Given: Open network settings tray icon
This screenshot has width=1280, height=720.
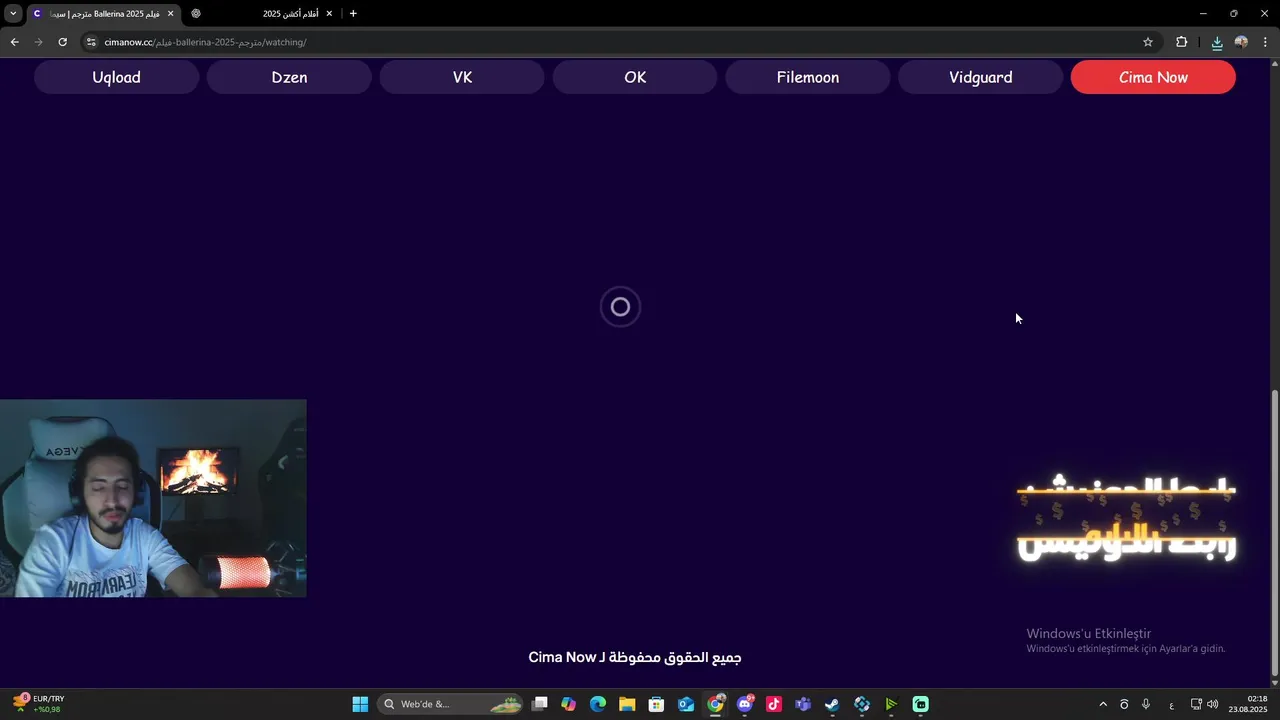Looking at the screenshot, I should [1196, 704].
